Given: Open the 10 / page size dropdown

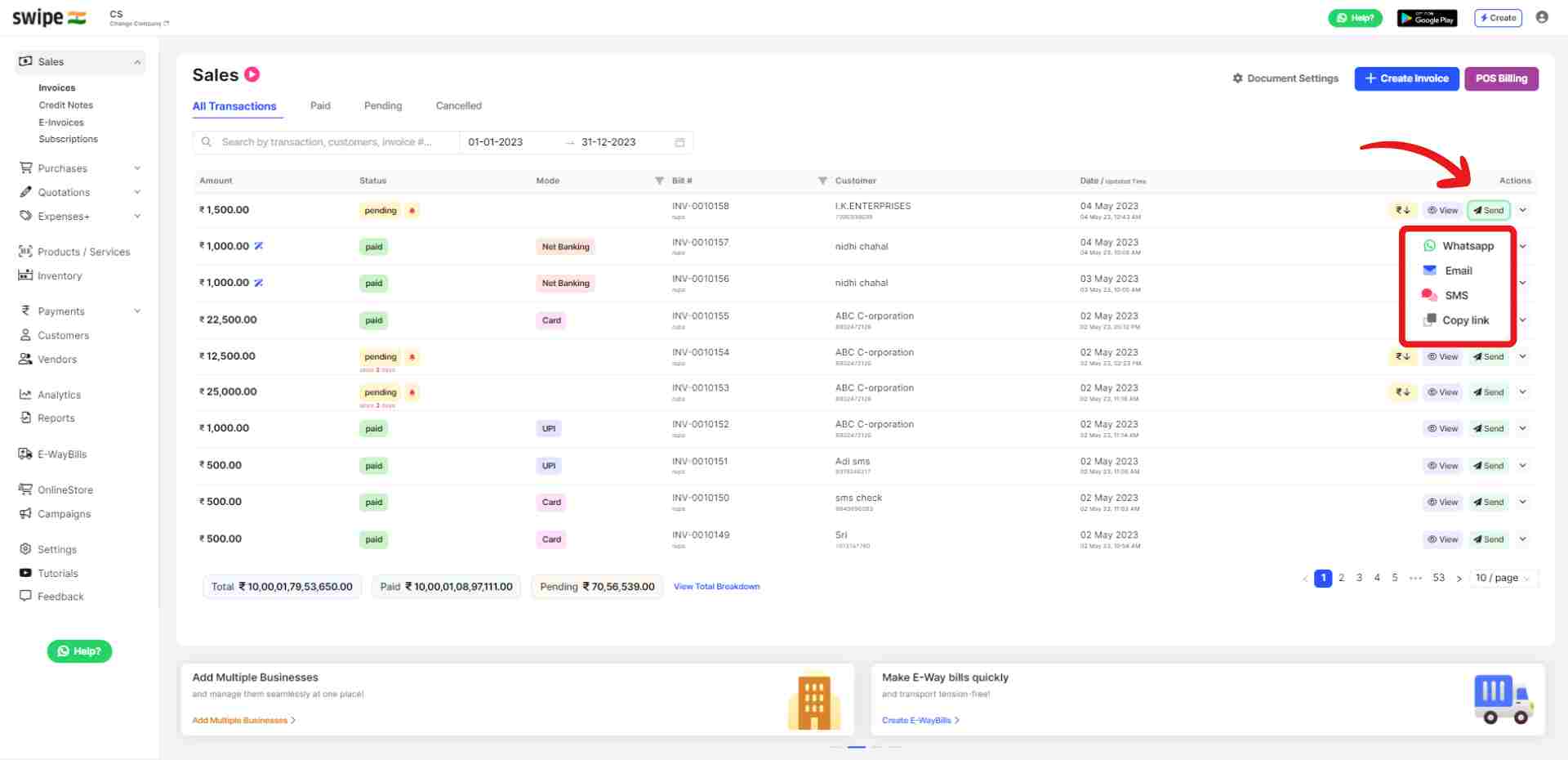Looking at the screenshot, I should 1503,579.
